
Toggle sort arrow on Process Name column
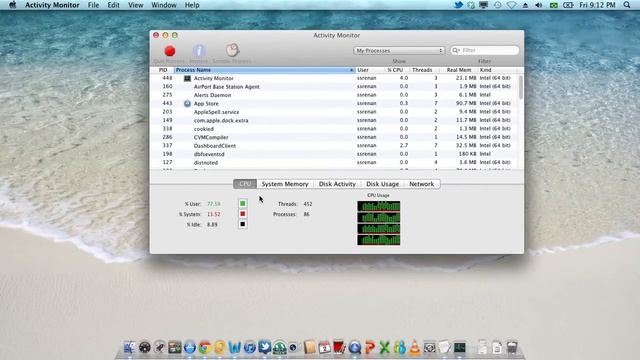351,70
